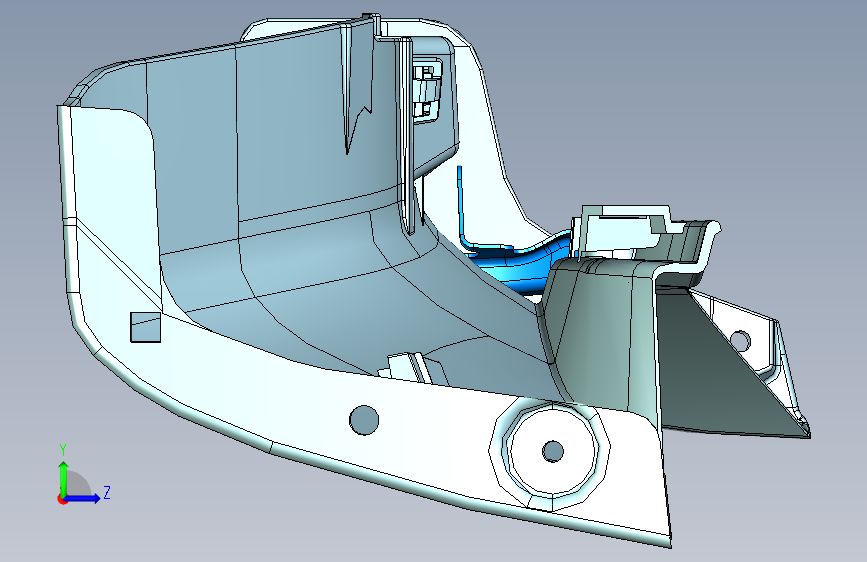Click the blue Z axis label
The height and width of the screenshot is (562, 867).
tap(107, 492)
